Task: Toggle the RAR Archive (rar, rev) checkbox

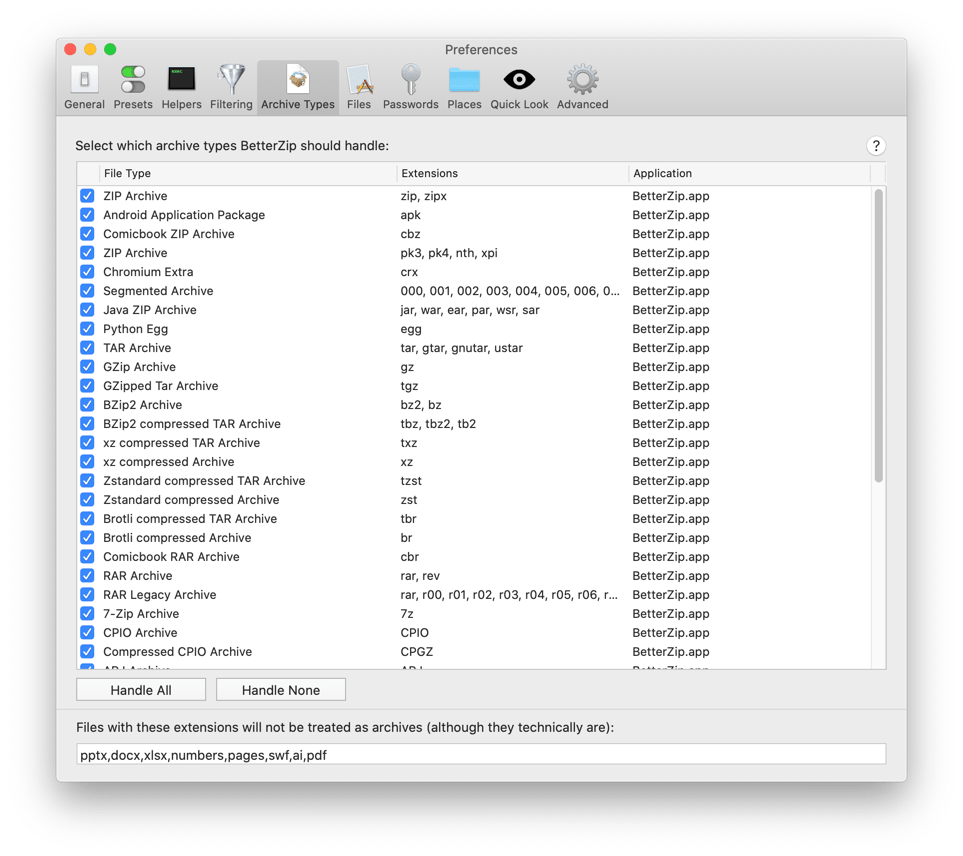Action: click(87, 576)
